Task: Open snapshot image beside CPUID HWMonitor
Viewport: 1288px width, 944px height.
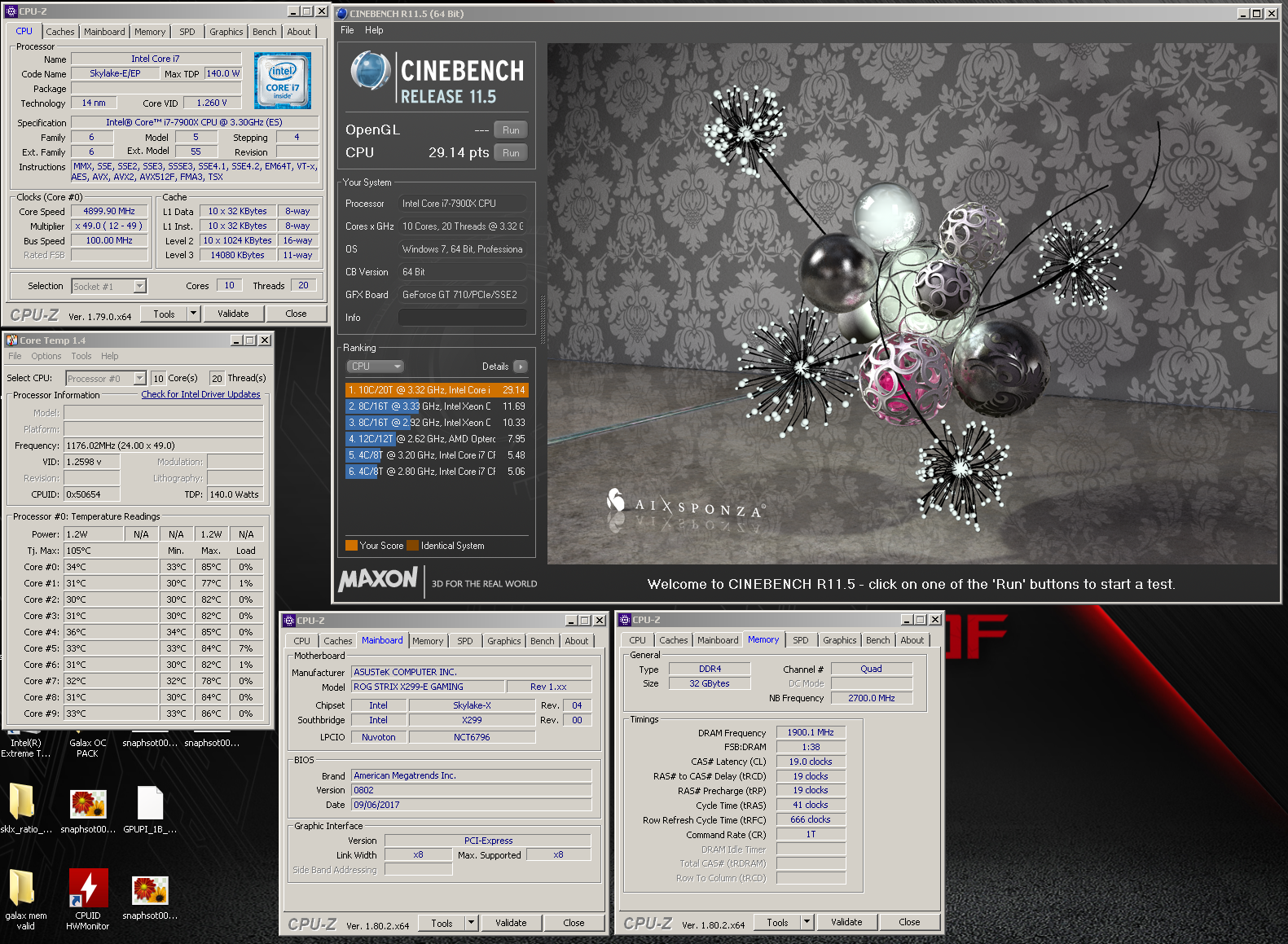Action: [x=150, y=889]
